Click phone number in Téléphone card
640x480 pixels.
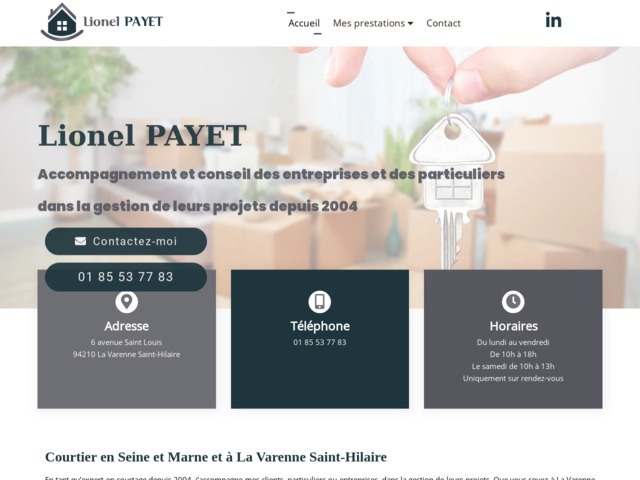point(320,342)
